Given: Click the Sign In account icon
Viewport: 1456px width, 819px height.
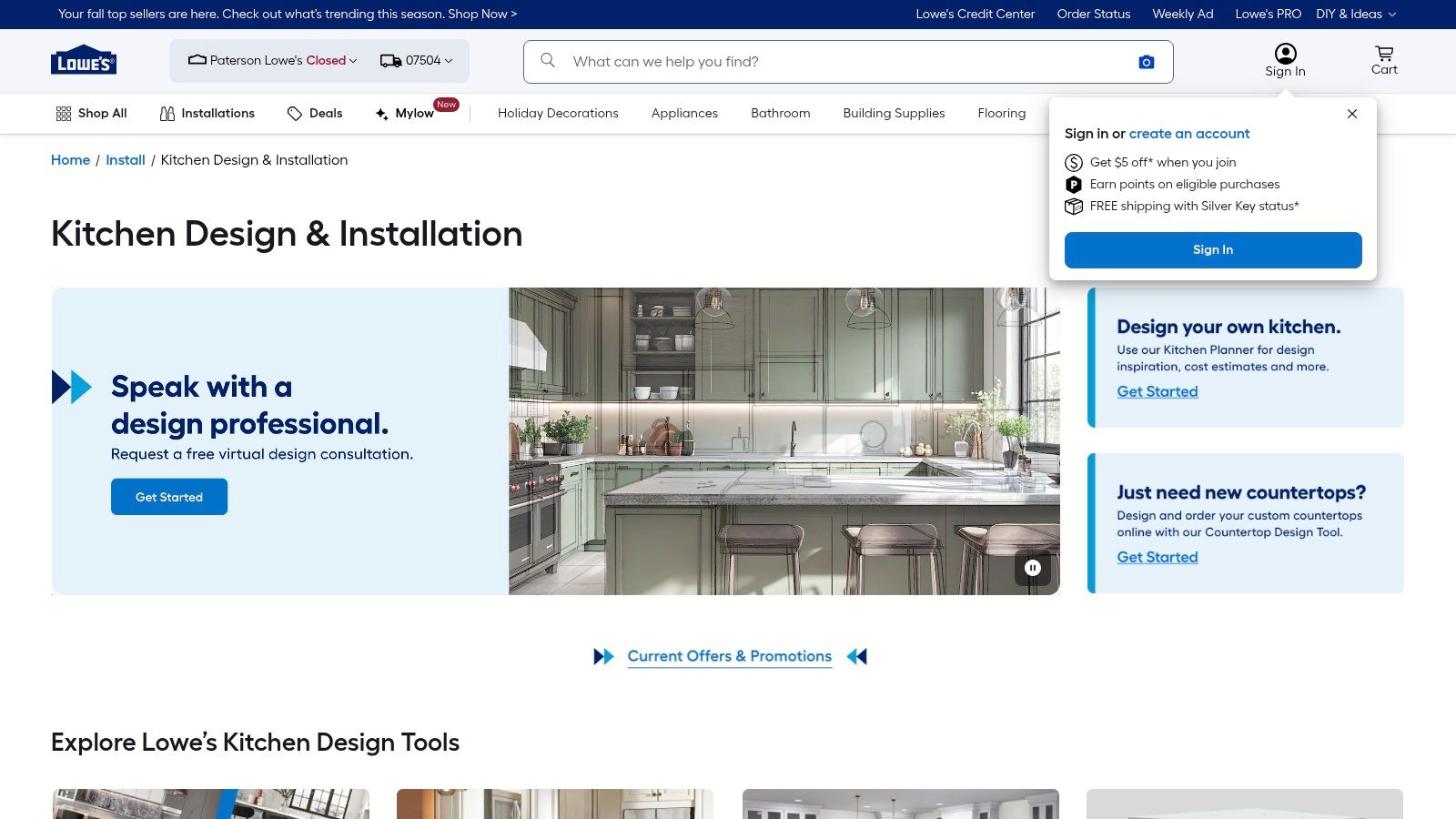Looking at the screenshot, I should pos(1285,52).
